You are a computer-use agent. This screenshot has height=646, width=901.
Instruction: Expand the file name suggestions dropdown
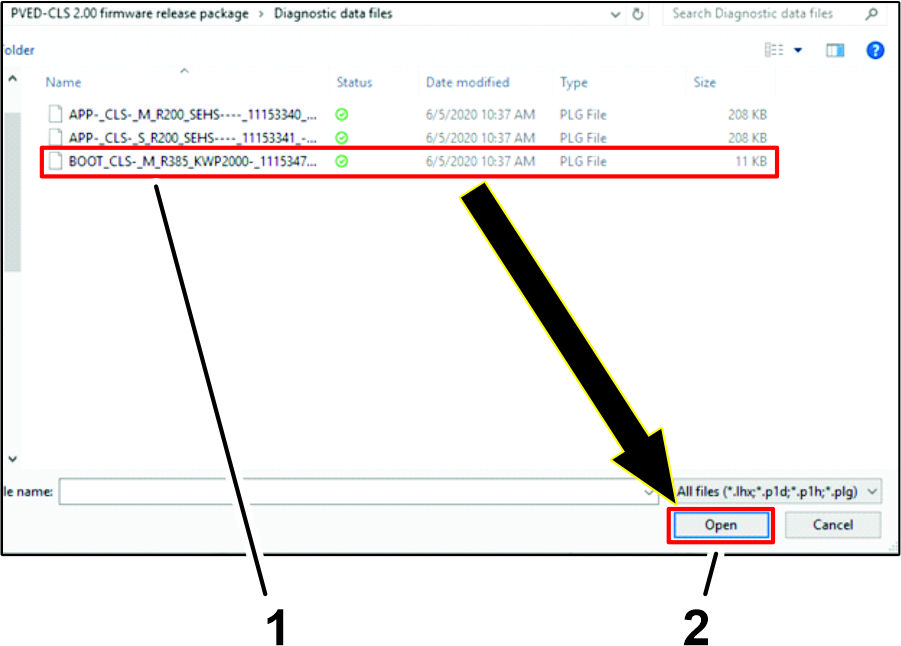point(649,492)
